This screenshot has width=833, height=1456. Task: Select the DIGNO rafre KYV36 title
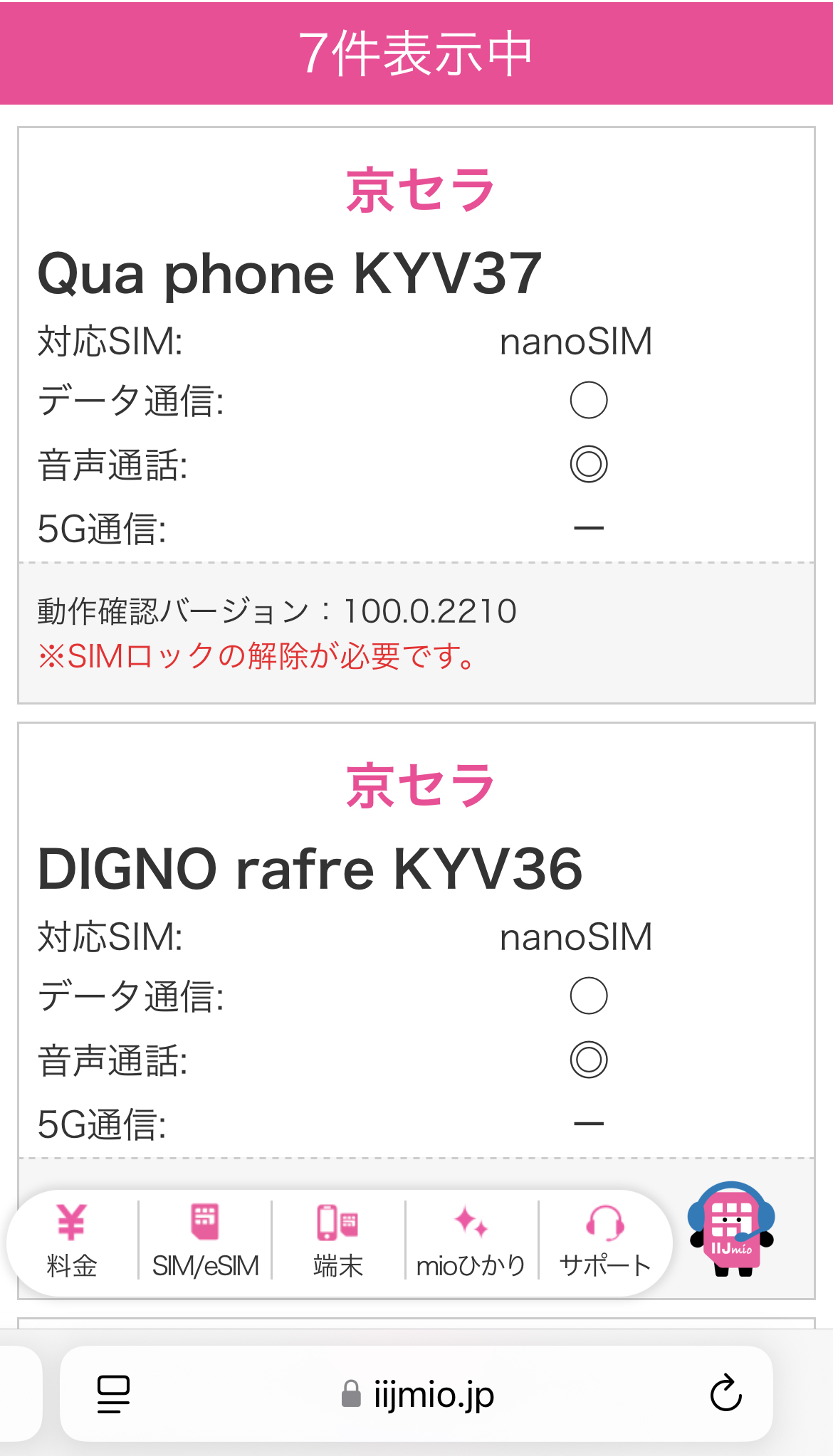310,869
